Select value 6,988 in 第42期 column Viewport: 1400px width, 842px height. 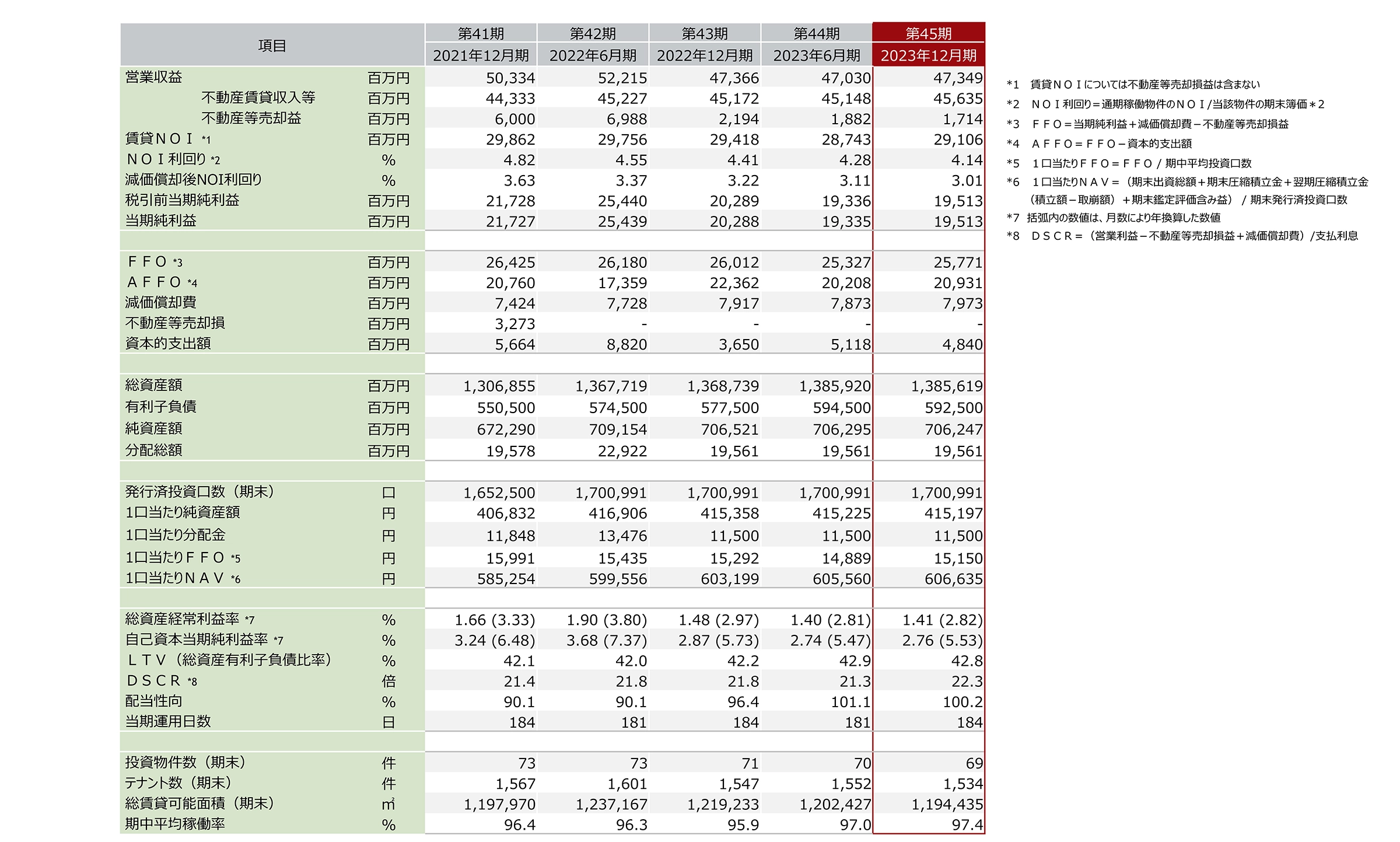[626, 119]
